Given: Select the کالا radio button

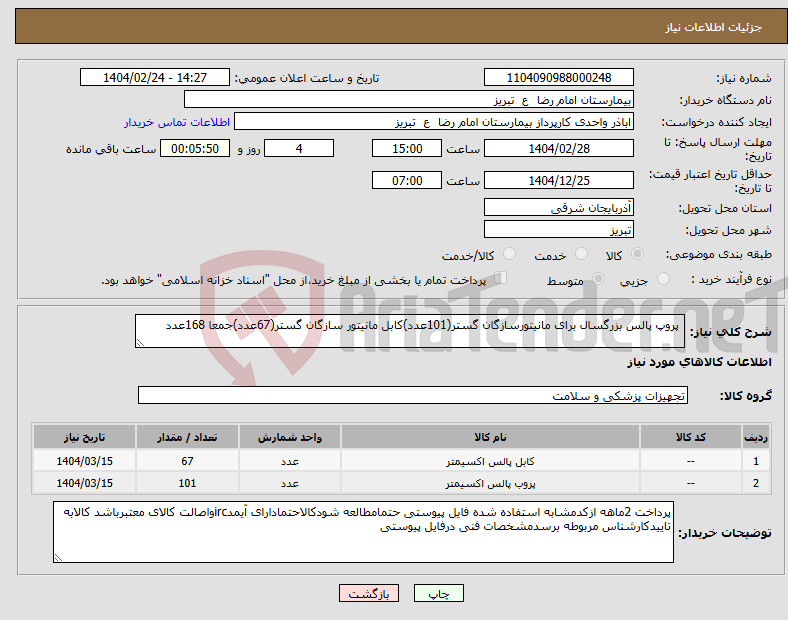Looking at the screenshot, I should (637, 254).
